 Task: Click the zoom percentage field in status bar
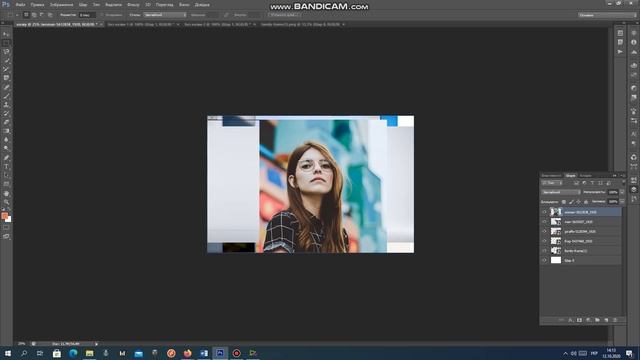pos(22,344)
